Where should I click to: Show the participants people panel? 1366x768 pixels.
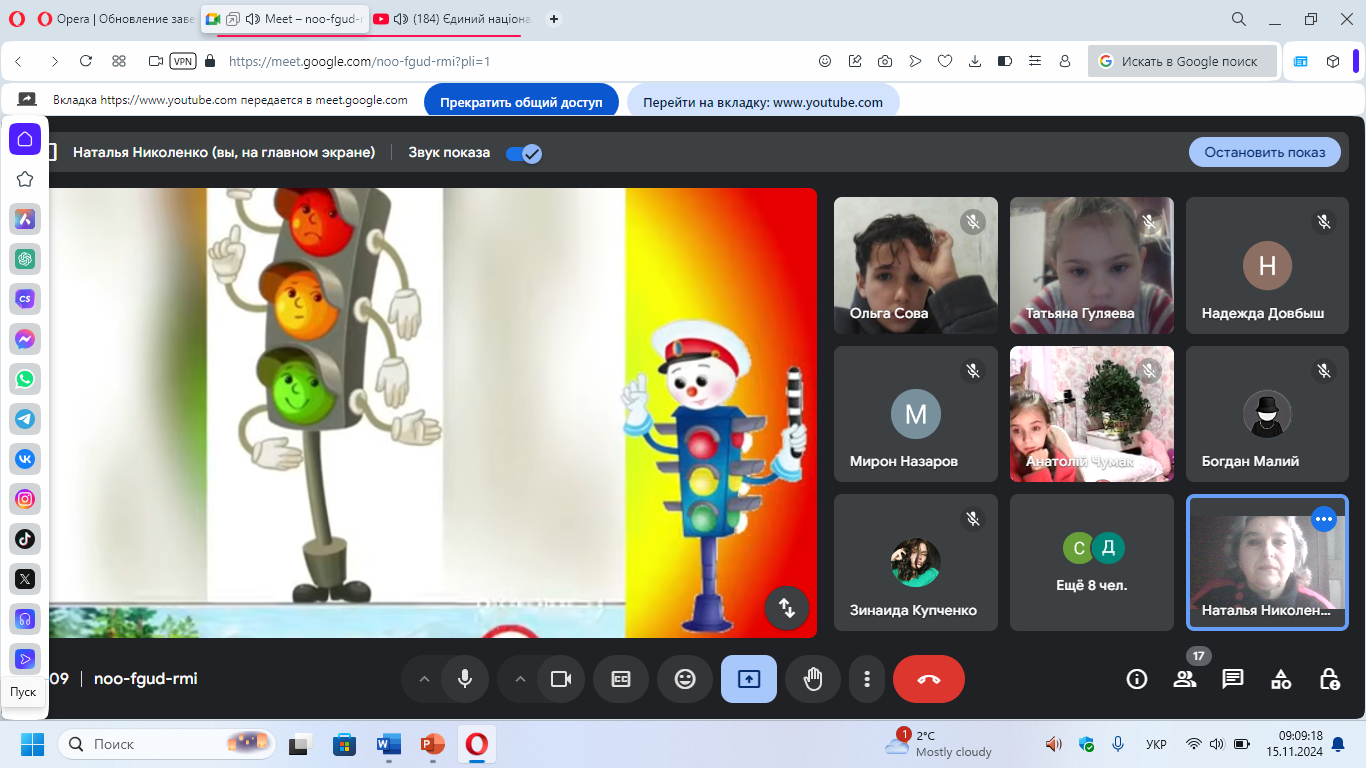pos(1185,679)
